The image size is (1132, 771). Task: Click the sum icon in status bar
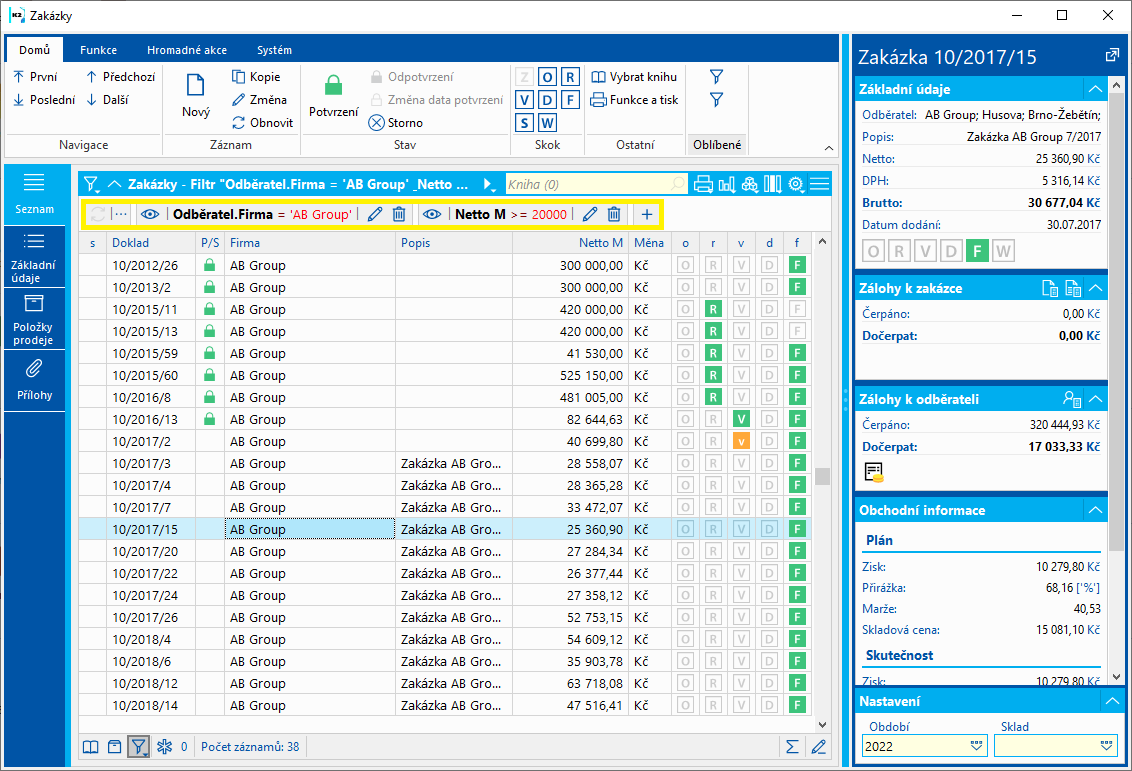(792, 747)
